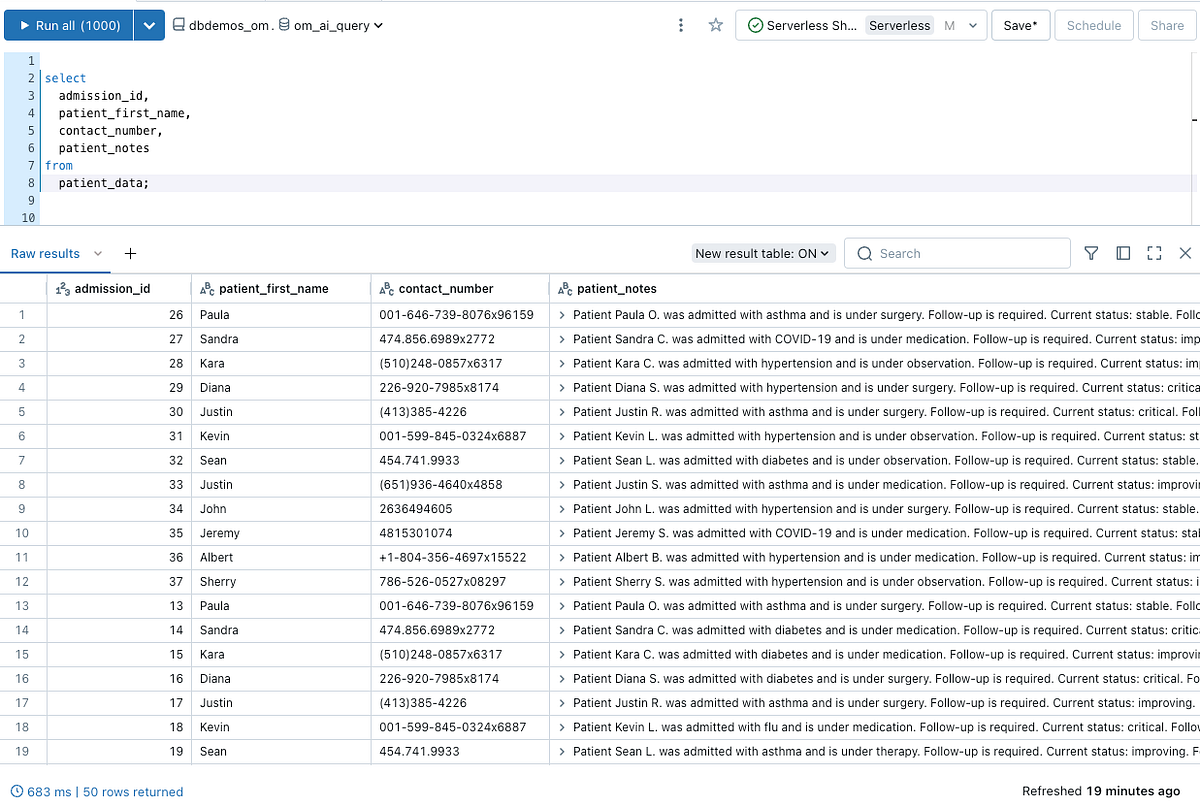Click the search magnifier in the results panel
Viewport: 1200px width, 803px height.
tap(864, 253)
